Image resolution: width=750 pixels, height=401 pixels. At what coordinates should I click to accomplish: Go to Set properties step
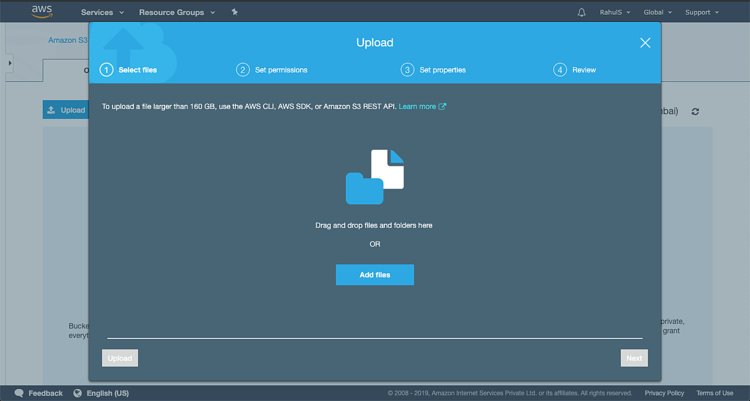point(433,70)
